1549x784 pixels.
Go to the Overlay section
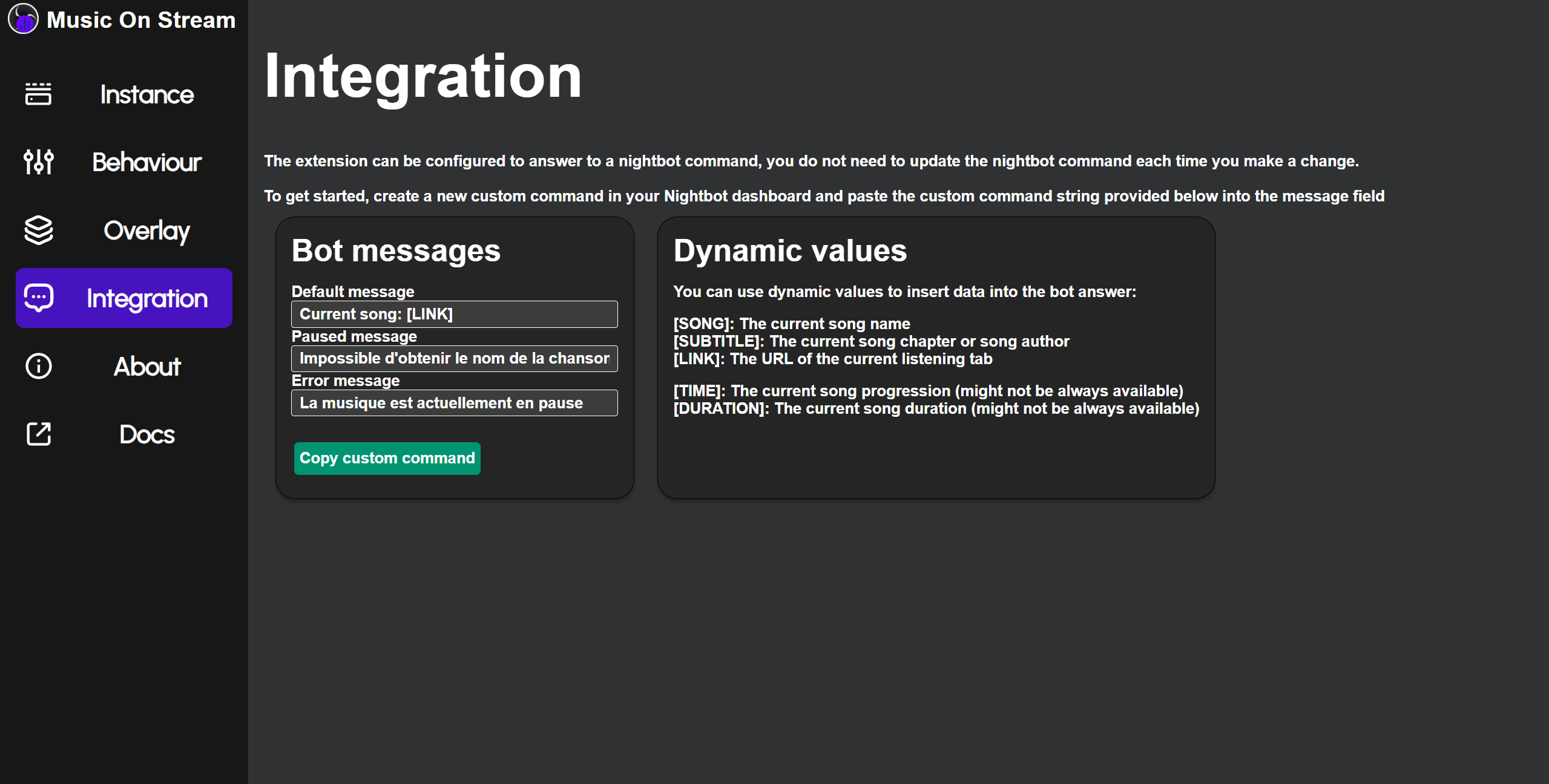pos(146,230)
